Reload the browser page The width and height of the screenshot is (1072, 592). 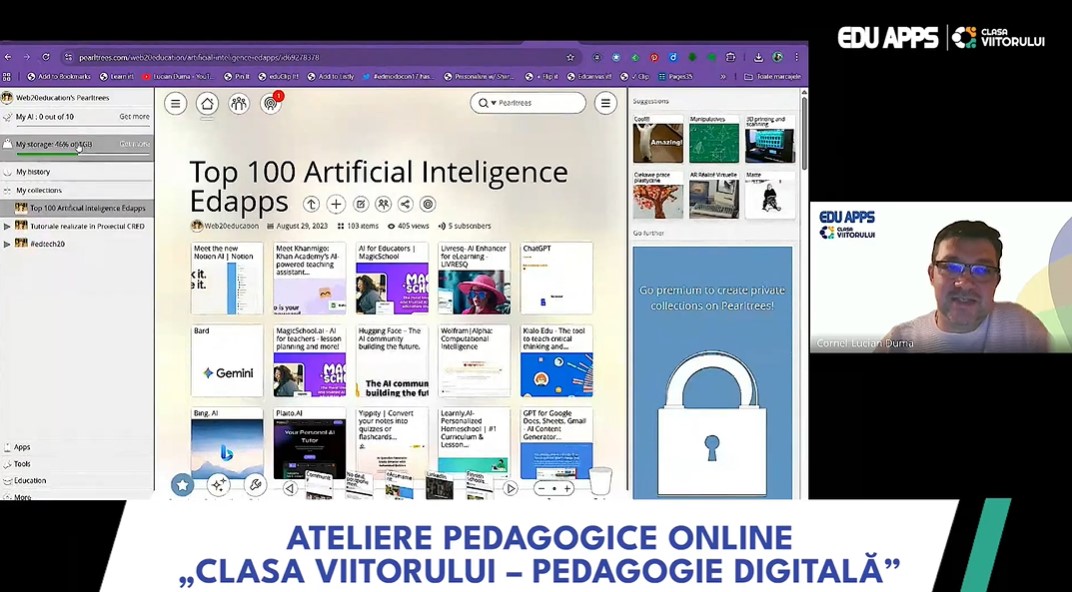(x=46, y=57)
